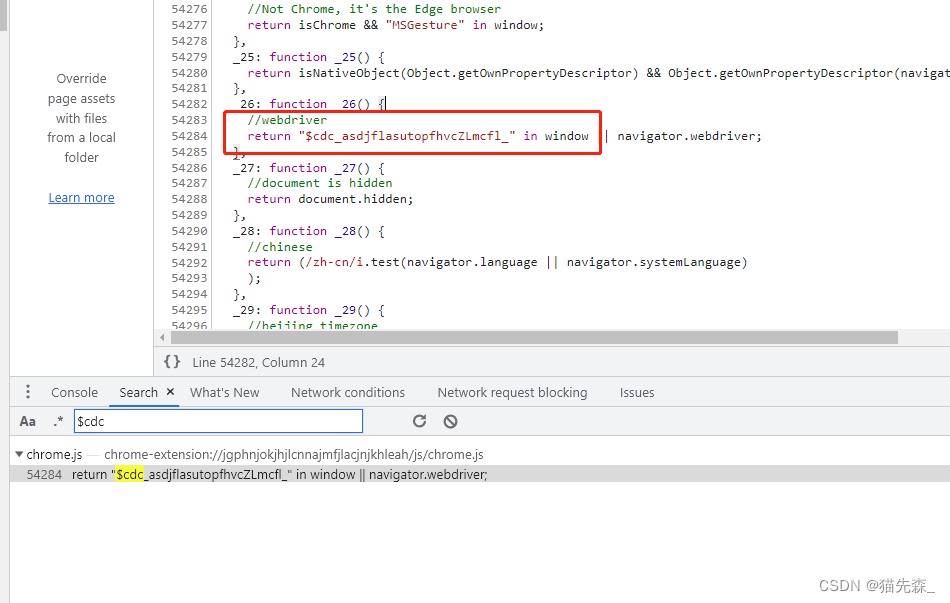Click inside the $cdc search input field
The width and height of the screenshot is (950, 603).
(218, 421)
